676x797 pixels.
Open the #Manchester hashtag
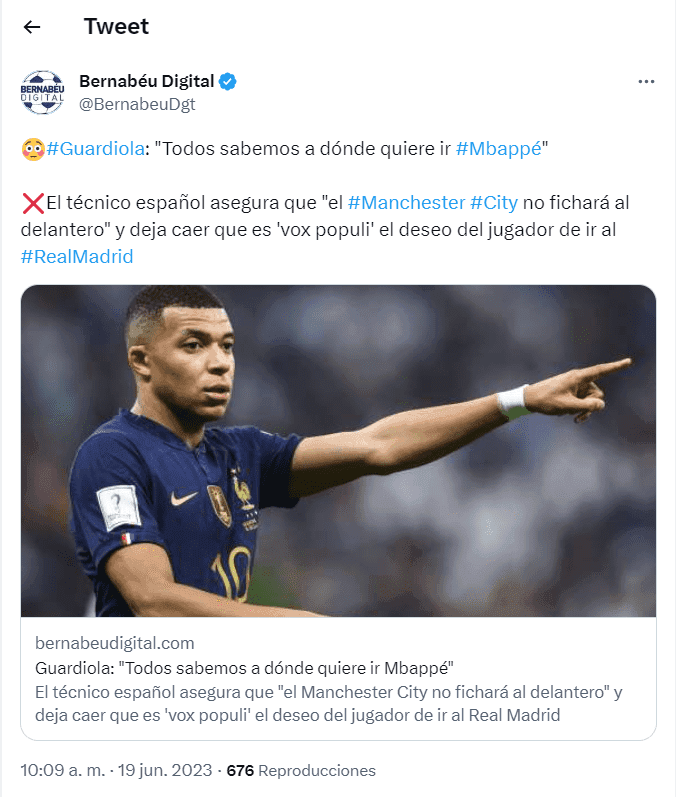407,203
